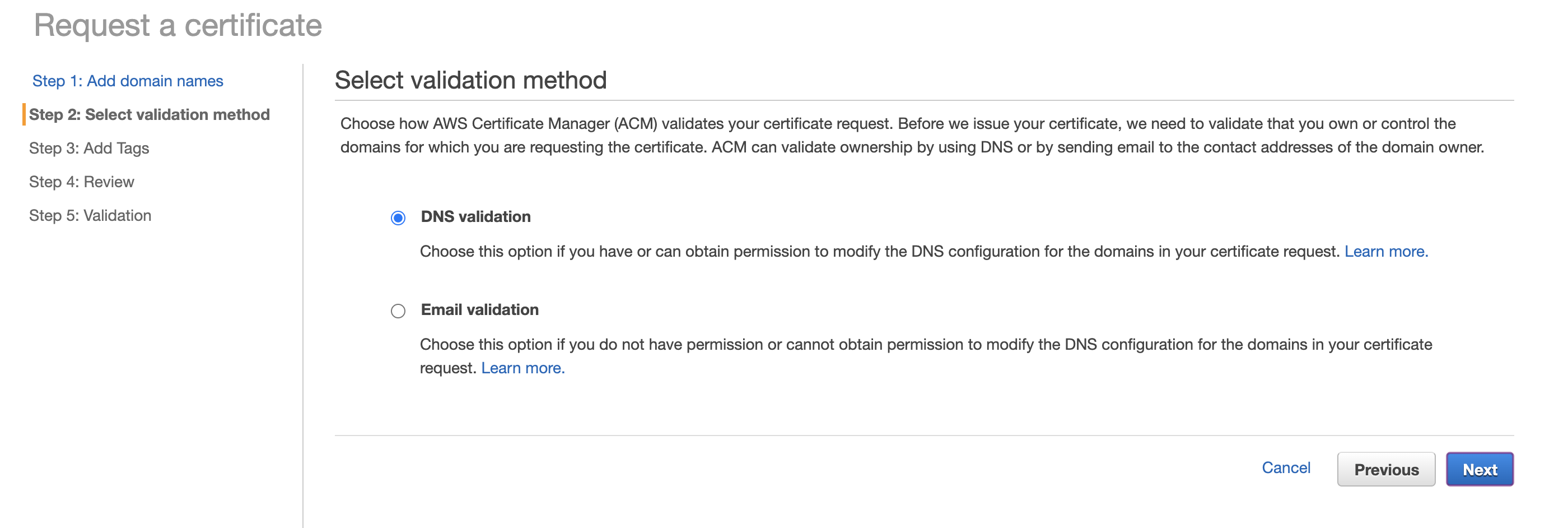Jump to Step 3: Add Tags

click(x=89, y=148)
